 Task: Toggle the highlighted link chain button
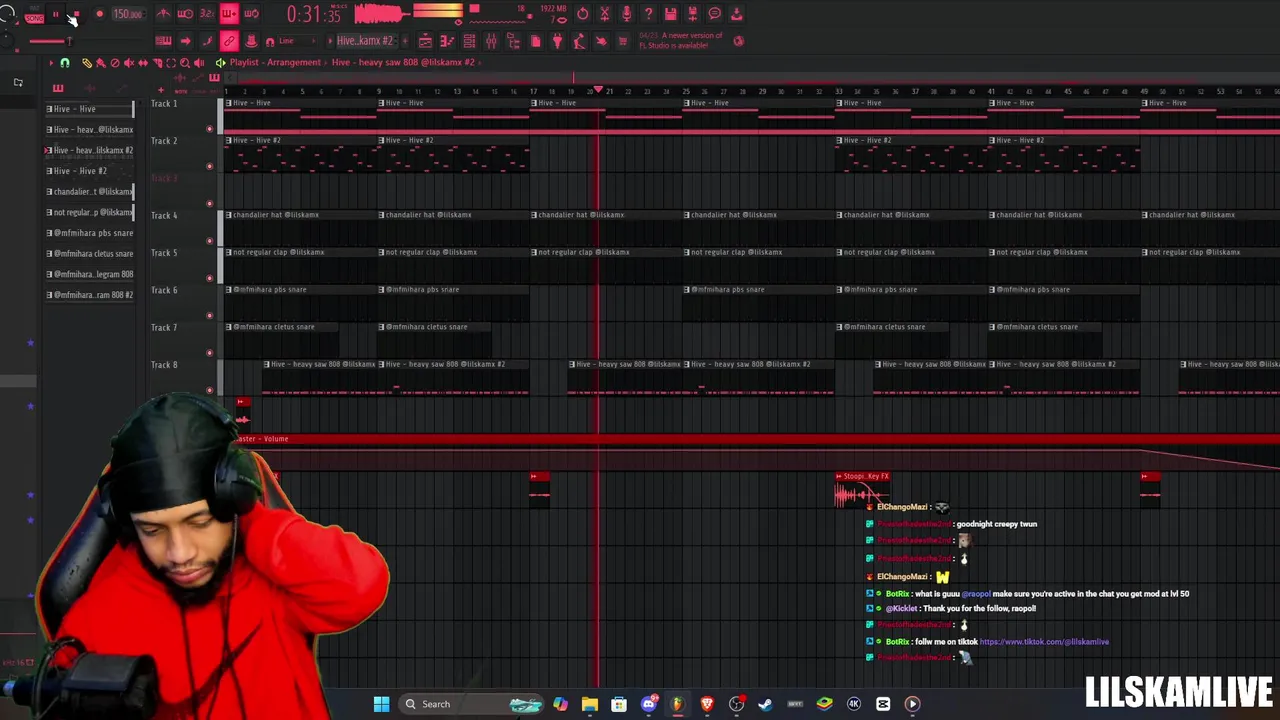pyautogui.click(x=229, y=41)
